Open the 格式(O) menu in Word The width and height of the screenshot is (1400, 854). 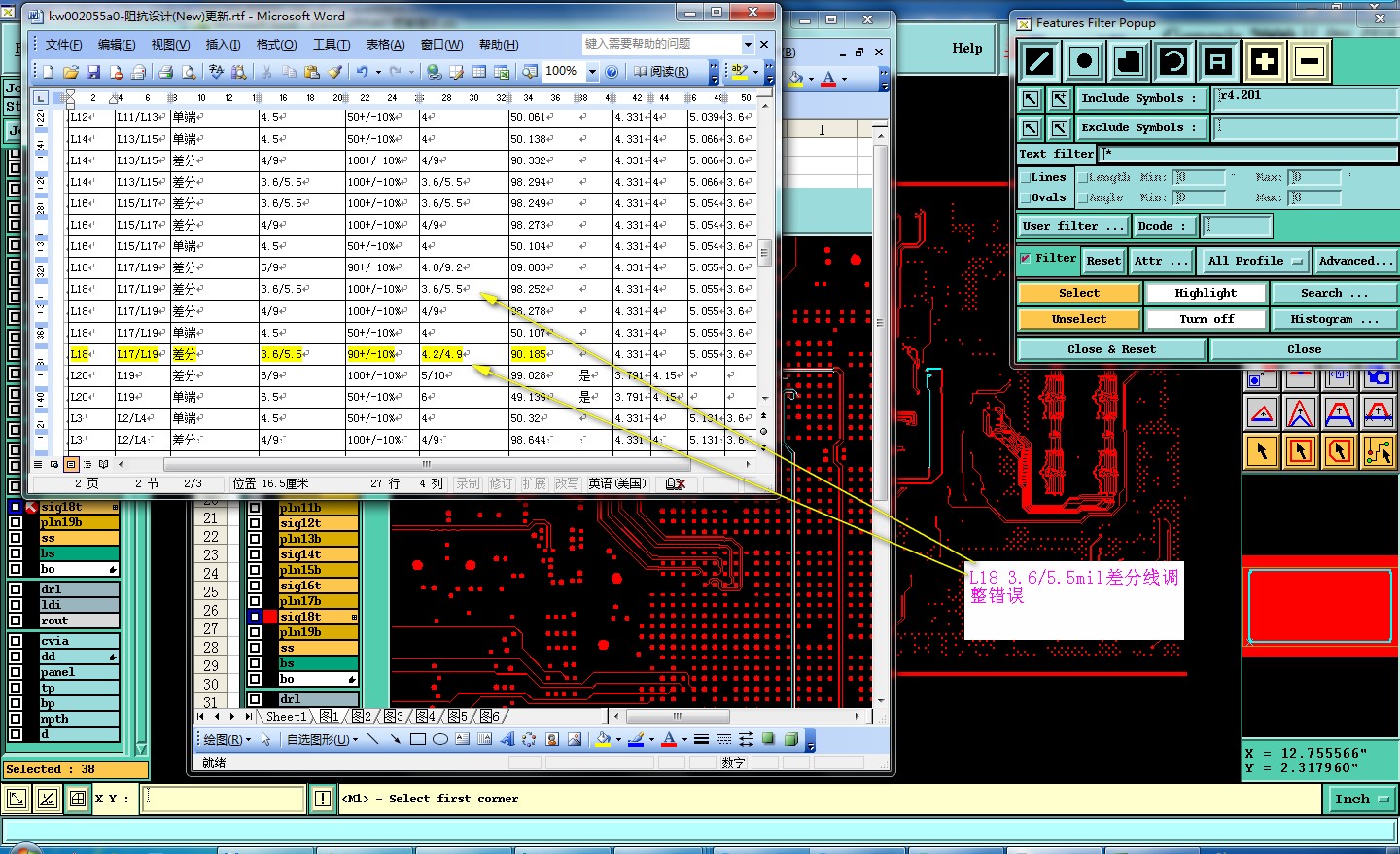click(276, 45)
